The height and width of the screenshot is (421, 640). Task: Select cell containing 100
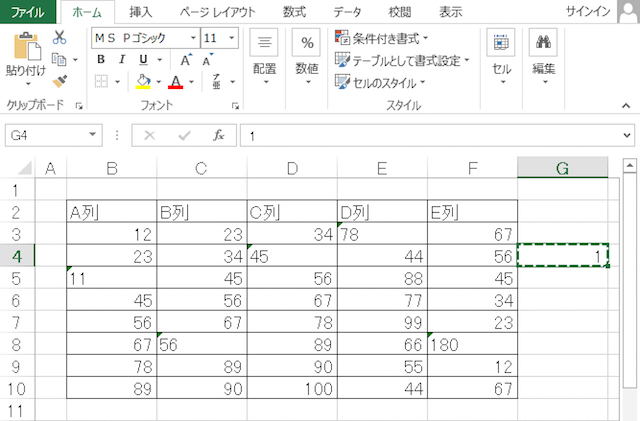292,388
